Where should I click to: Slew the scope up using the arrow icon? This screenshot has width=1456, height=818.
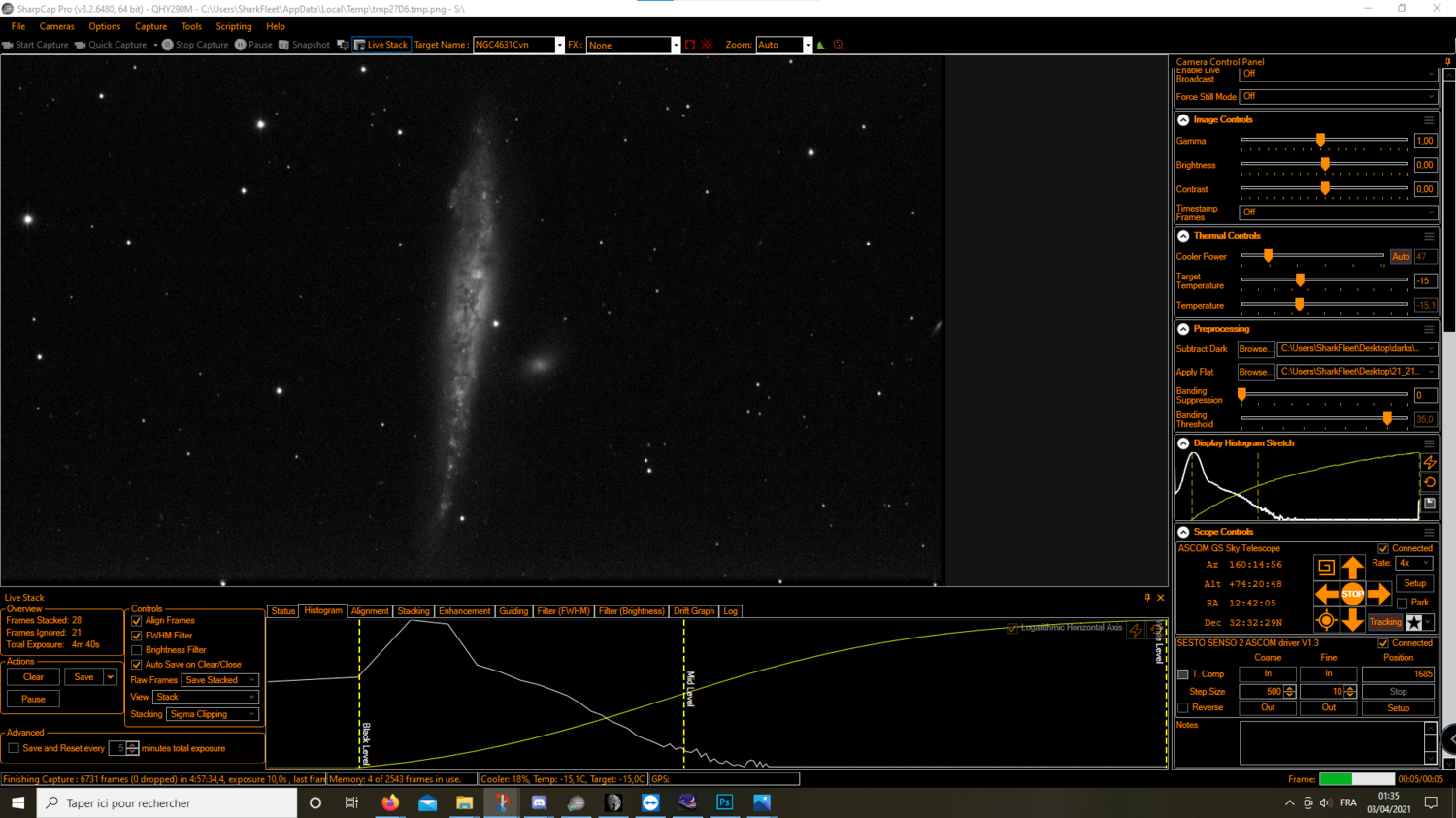pos(1353,567)
